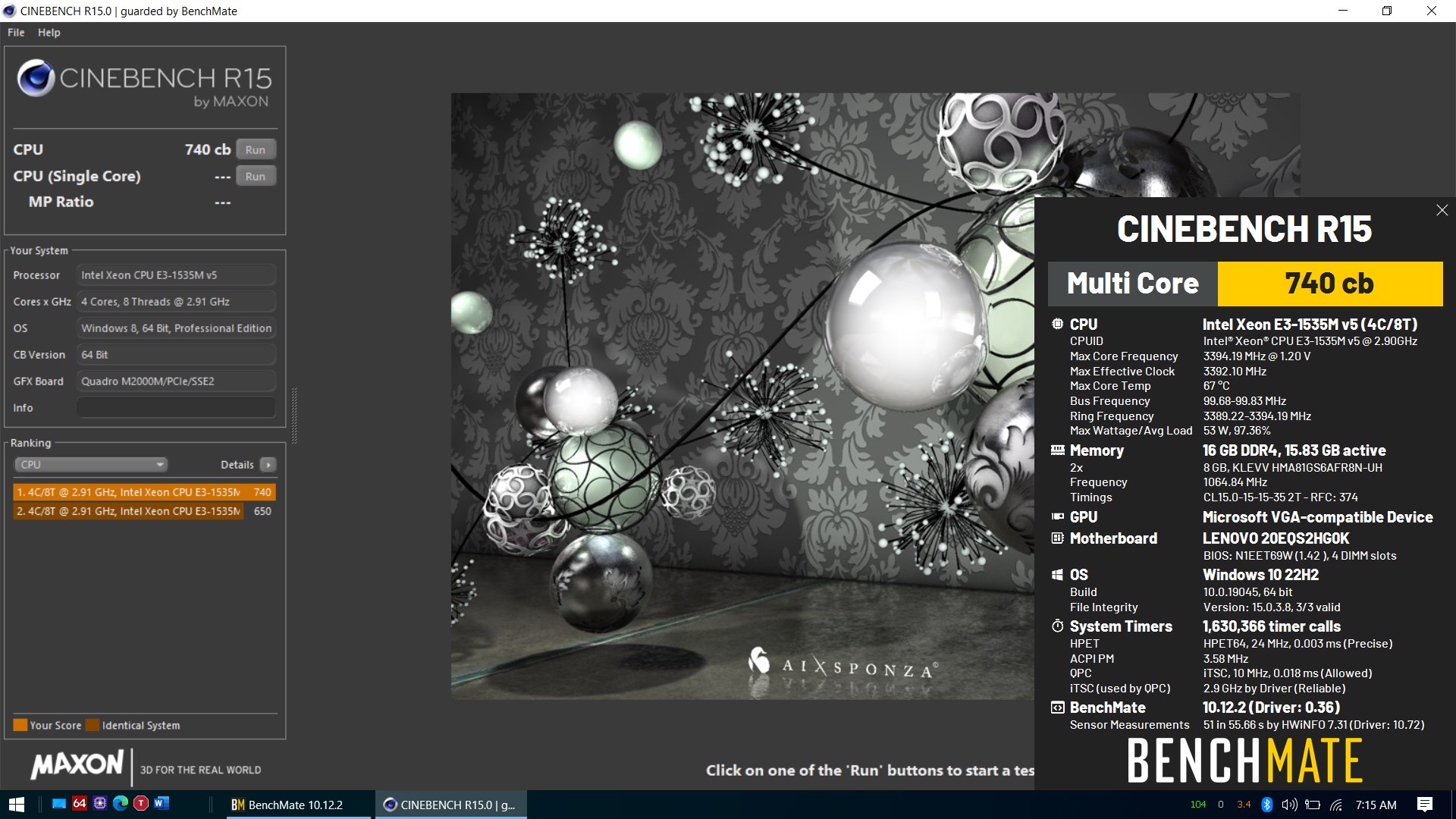Click the Windows 10 22H2 text

pos(1260,575)
